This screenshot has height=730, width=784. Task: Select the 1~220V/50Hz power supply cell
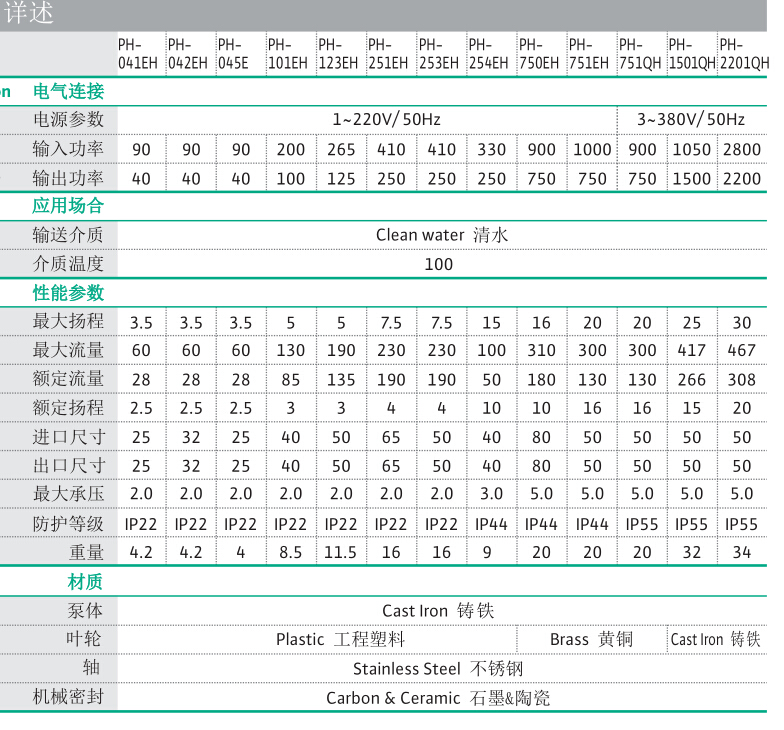(x=386, y=120)
